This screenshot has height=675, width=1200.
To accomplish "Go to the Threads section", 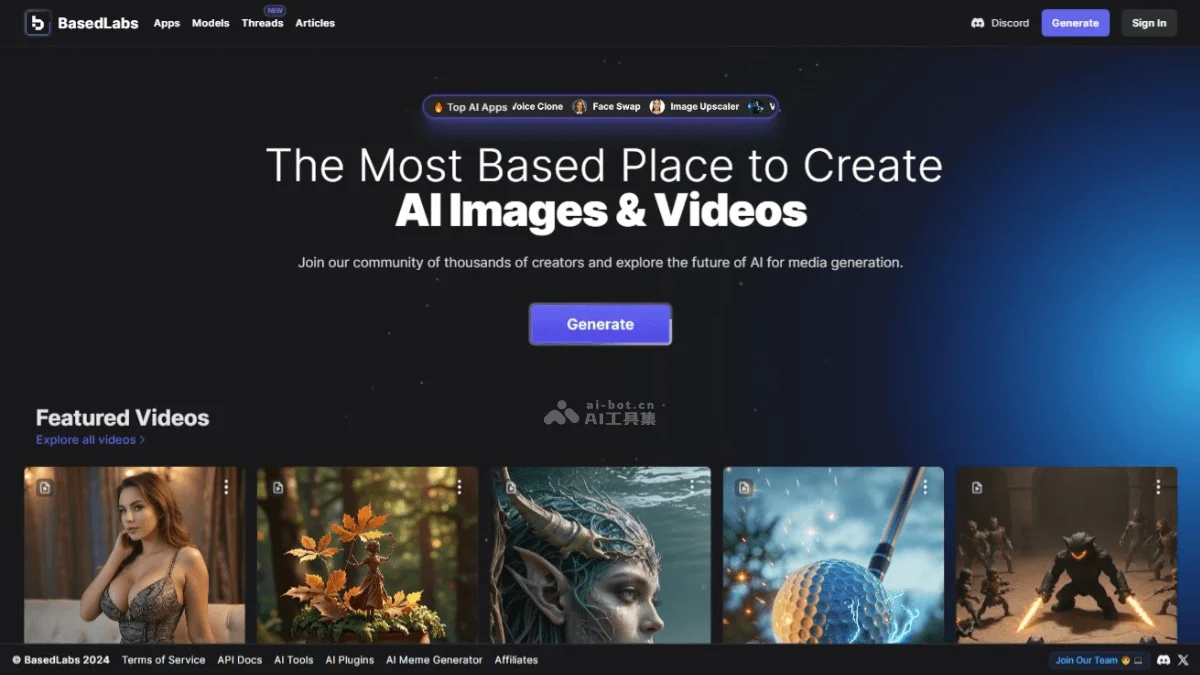I will coord(262,23).
